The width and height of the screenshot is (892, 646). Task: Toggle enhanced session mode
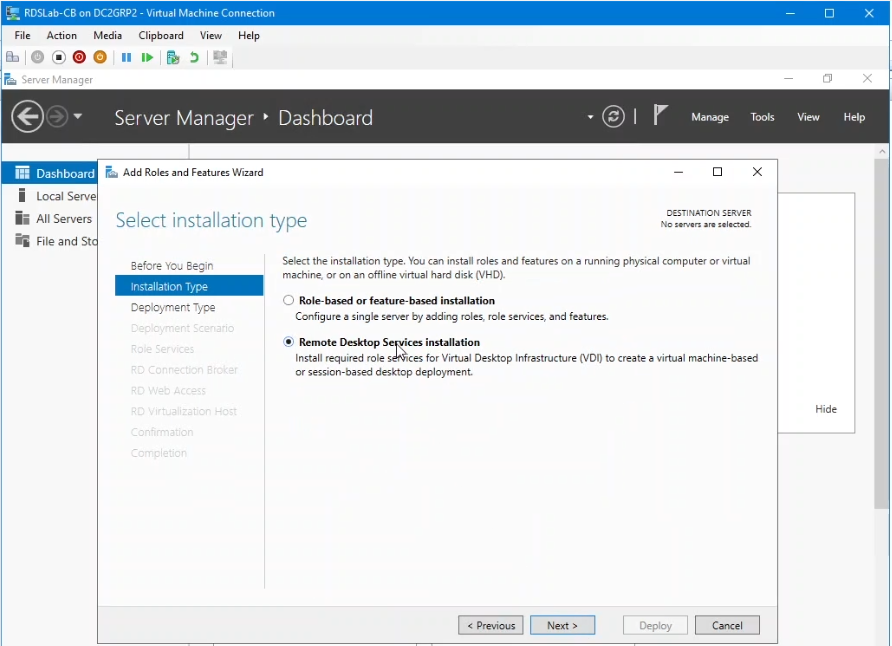pos(220,57)
